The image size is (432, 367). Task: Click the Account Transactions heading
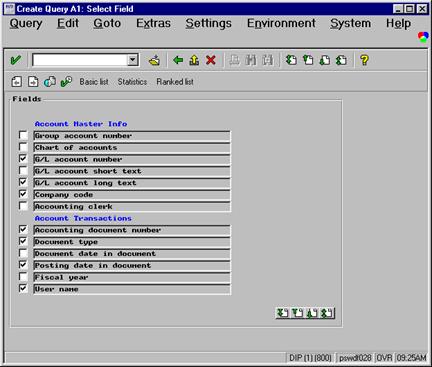[83, 218]
